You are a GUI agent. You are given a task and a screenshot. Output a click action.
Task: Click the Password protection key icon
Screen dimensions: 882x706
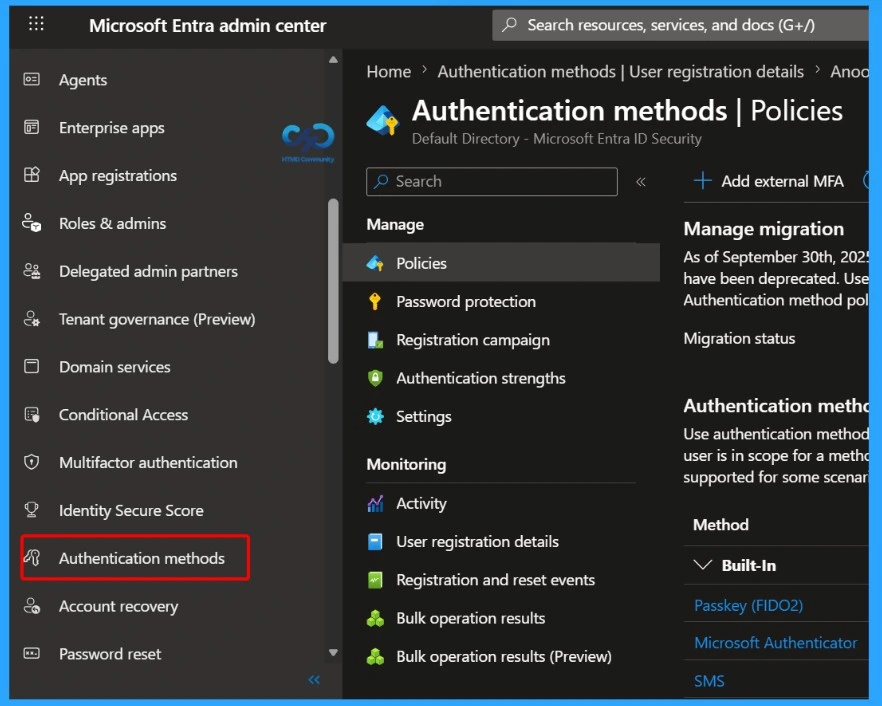tap(375, 302)
